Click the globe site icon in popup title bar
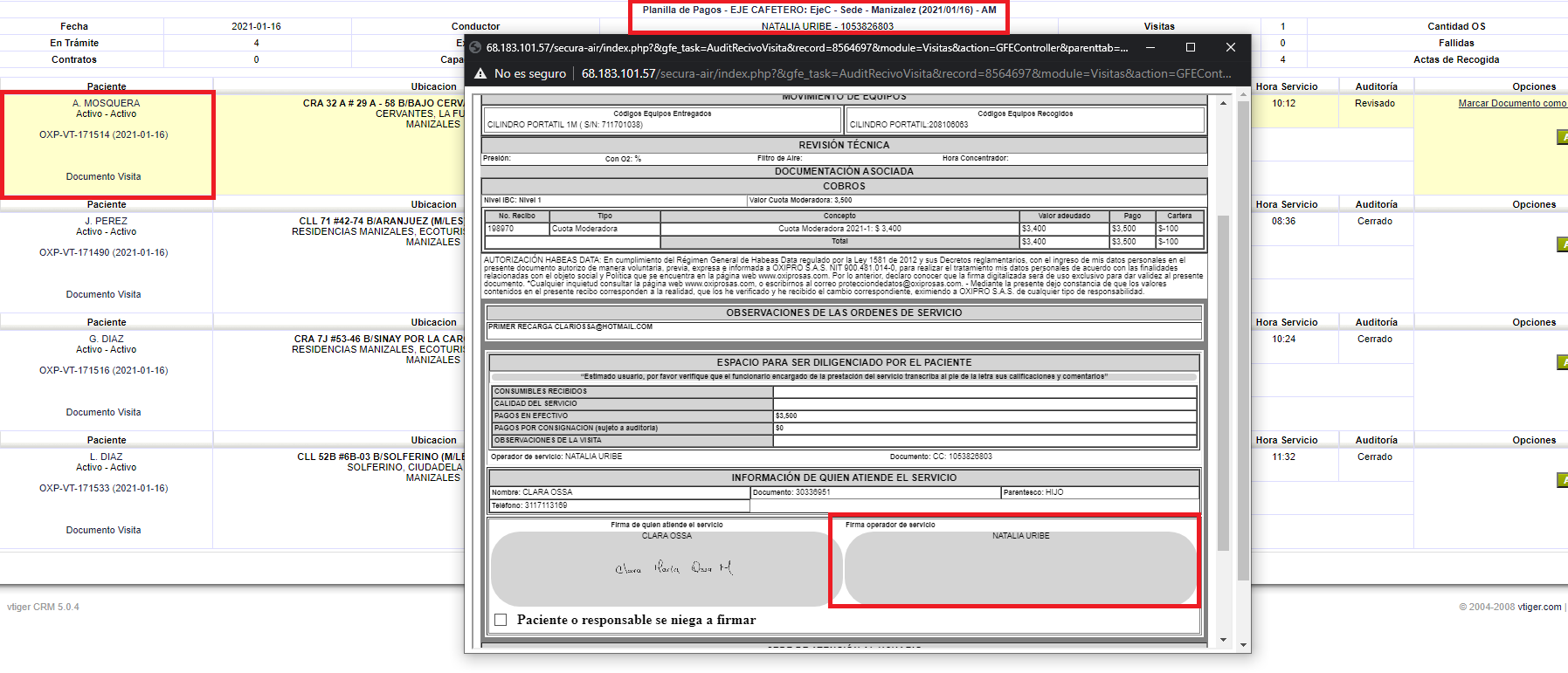 475,47
